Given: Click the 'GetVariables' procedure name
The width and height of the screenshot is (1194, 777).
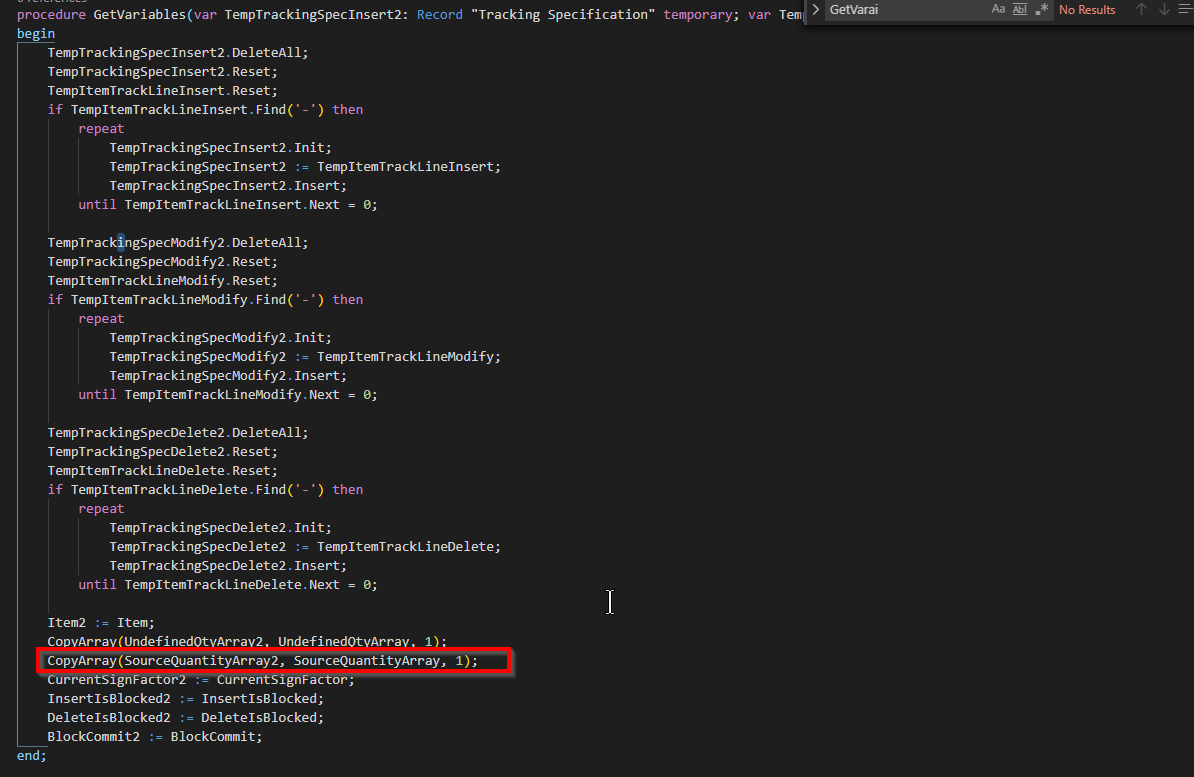Looking at the screenshot, I should pyautogui.click(x=139, y=14).
